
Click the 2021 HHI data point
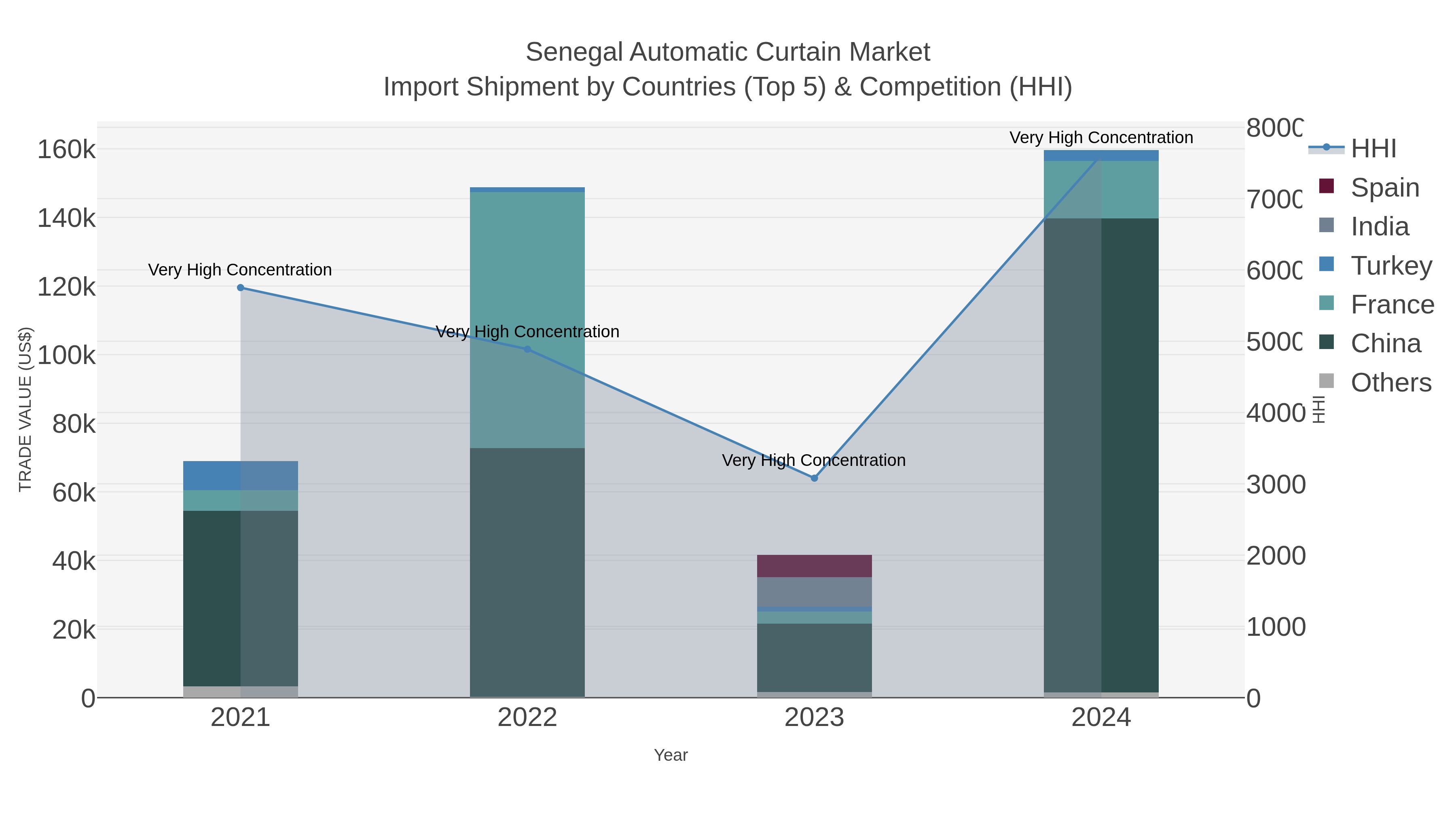[240, 288]
